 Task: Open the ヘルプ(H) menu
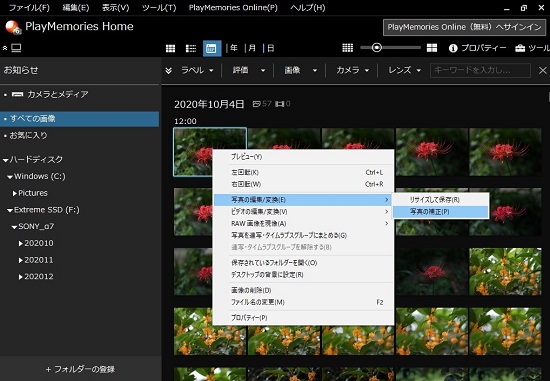pyautogui.click(x=308, y=8)
